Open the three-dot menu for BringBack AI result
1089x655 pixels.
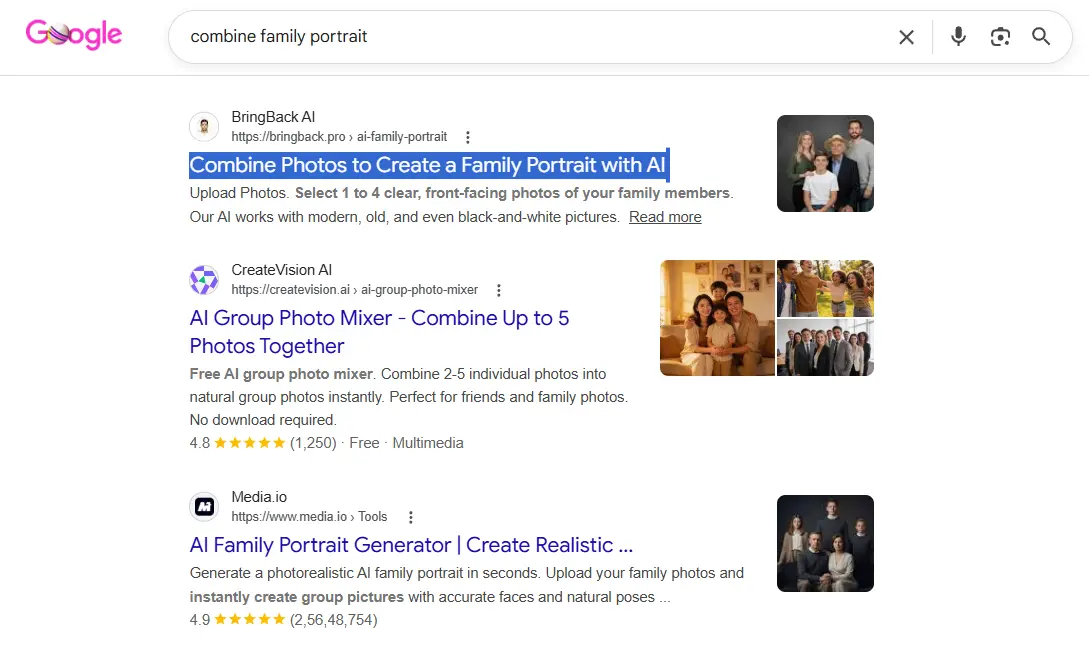tap(467, 137)
